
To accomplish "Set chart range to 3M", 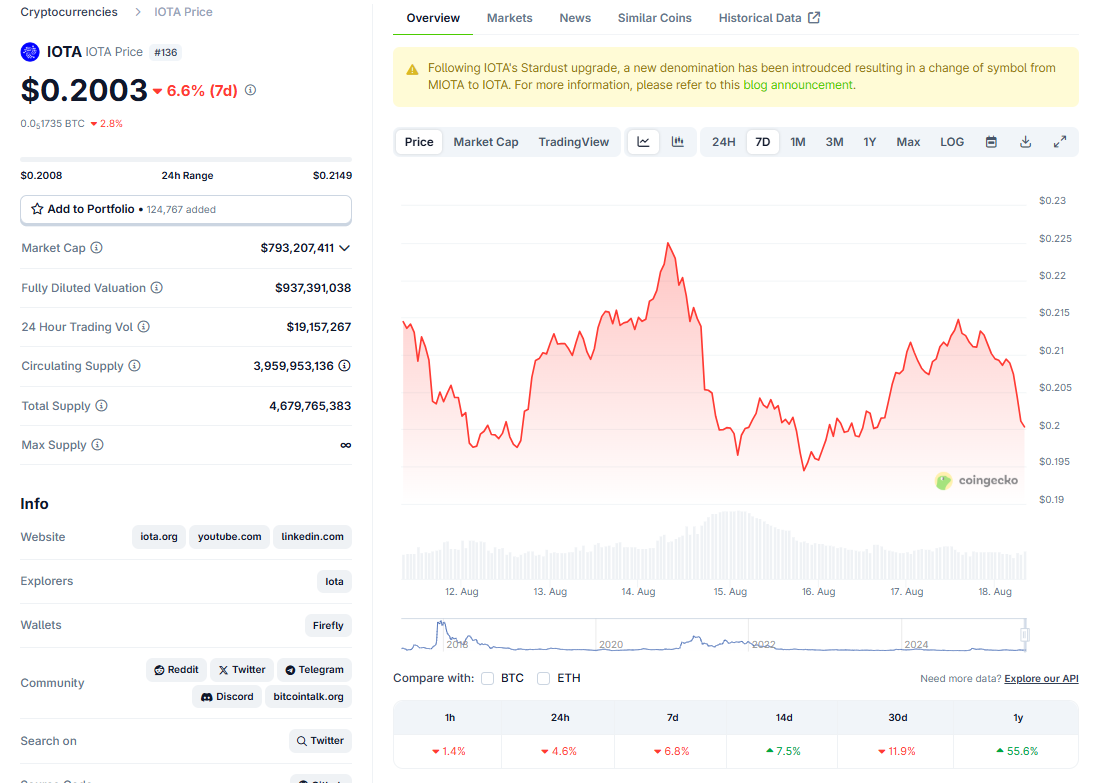I will 834,142.
